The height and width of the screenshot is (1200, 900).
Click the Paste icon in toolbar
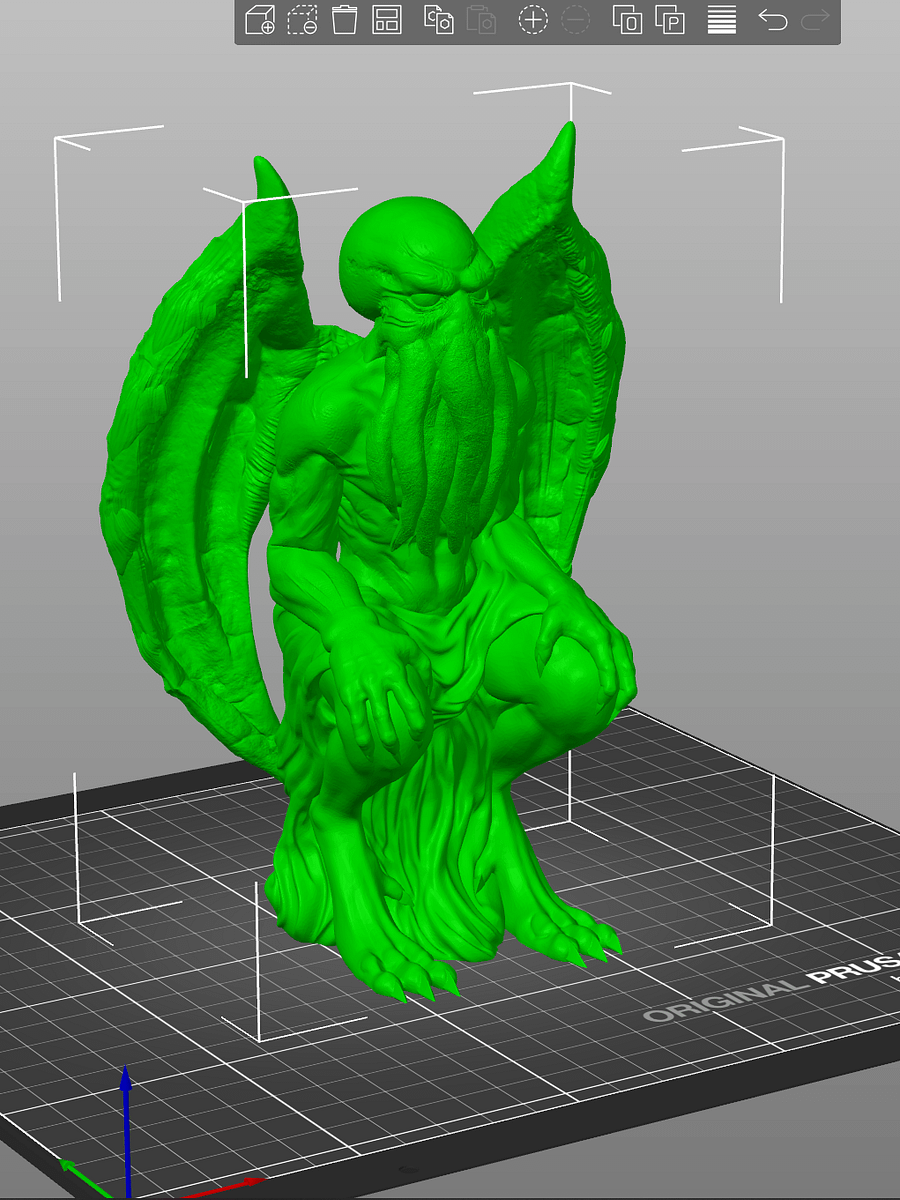(481, 20)
